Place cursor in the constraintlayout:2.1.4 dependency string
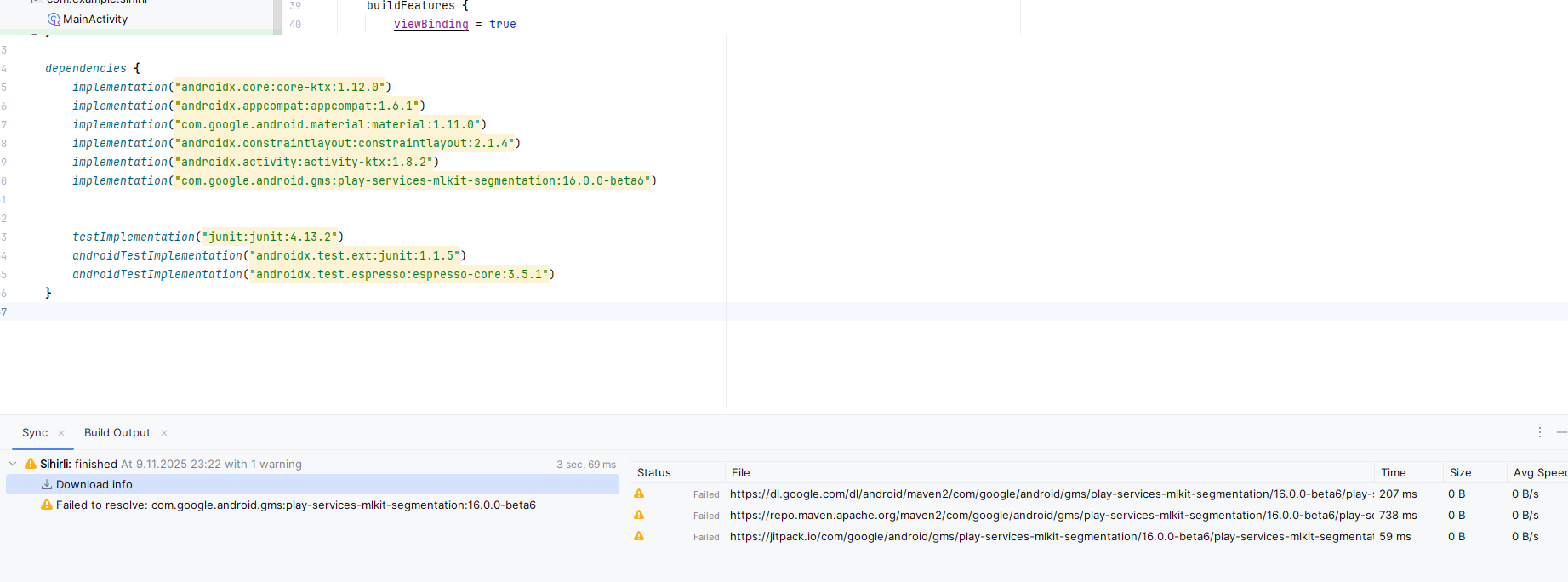Viewport: 1568px width, 582px height. (x=345, y=143)
